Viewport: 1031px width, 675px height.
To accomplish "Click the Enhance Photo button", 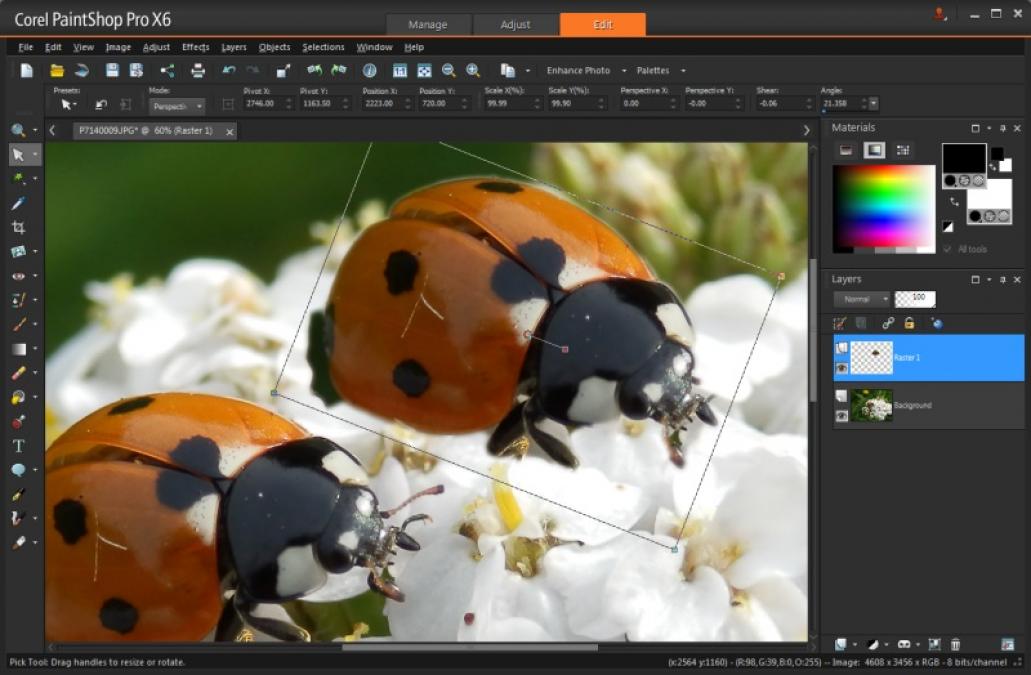I will 578,71.
